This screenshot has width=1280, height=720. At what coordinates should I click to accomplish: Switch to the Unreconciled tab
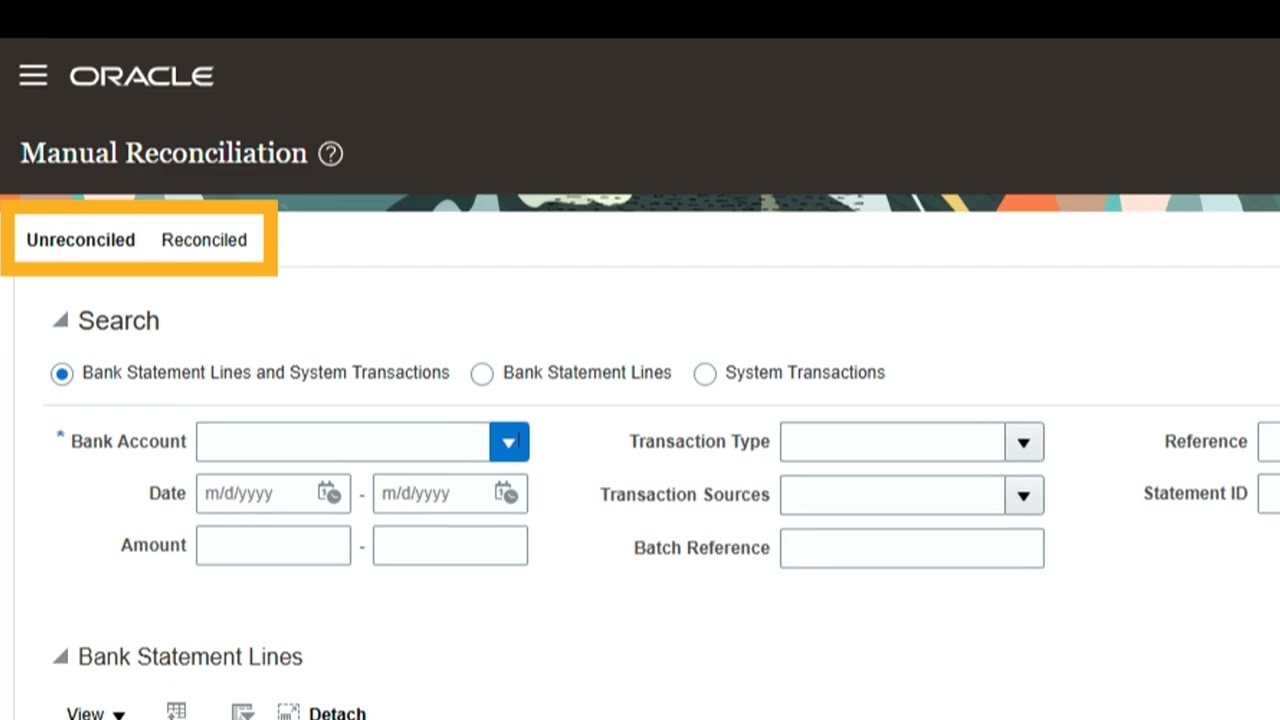click(81, 240)
